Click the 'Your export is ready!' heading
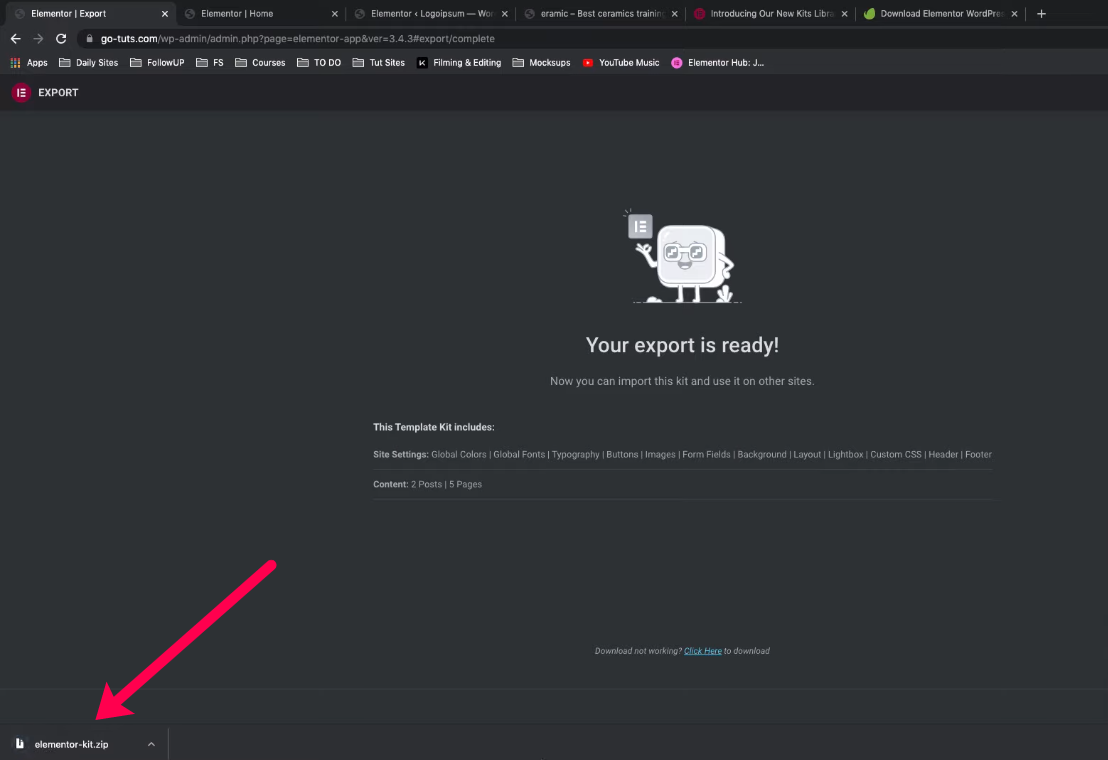 tap(682, 345)
